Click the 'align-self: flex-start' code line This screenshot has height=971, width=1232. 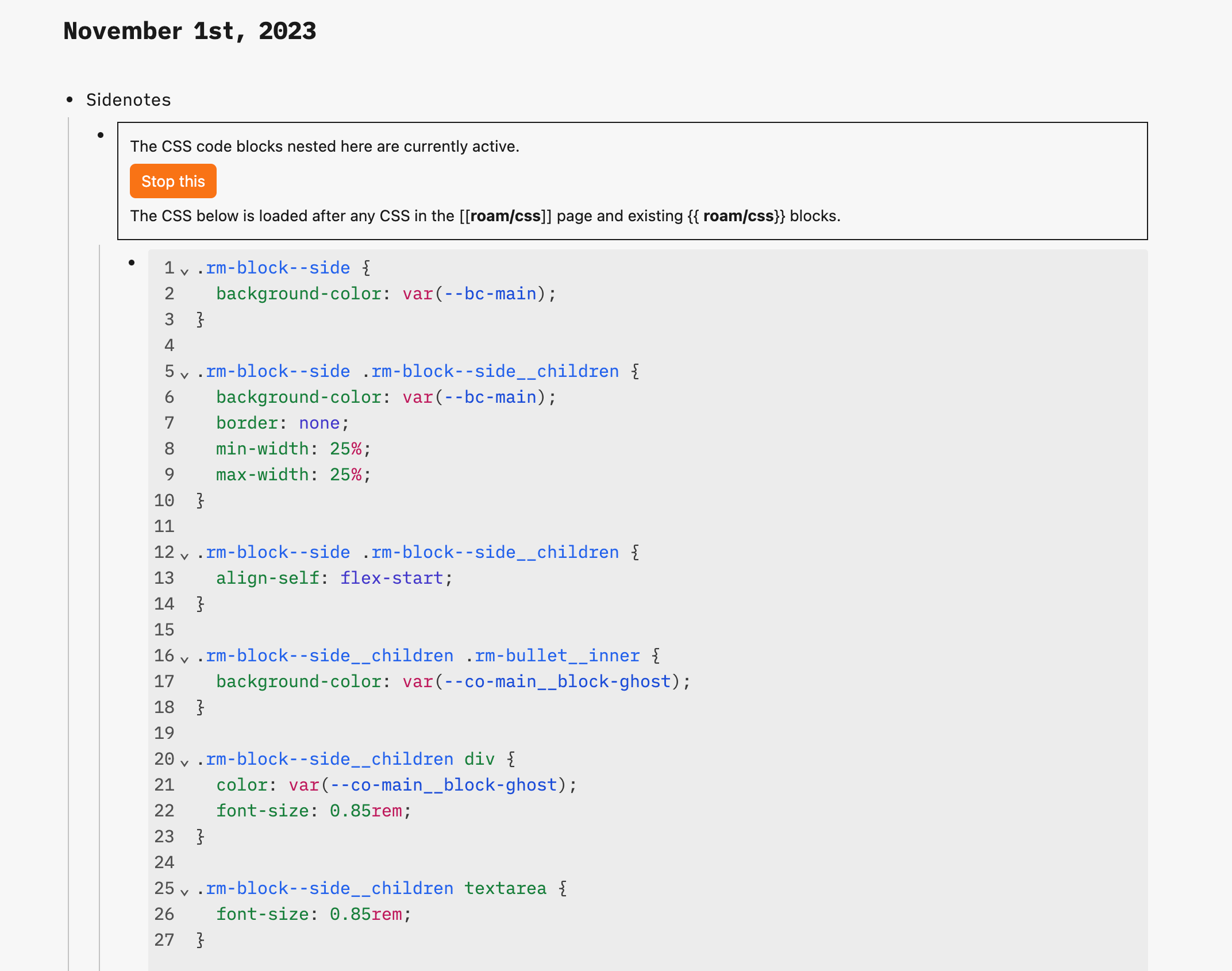[x=334, y=578]
